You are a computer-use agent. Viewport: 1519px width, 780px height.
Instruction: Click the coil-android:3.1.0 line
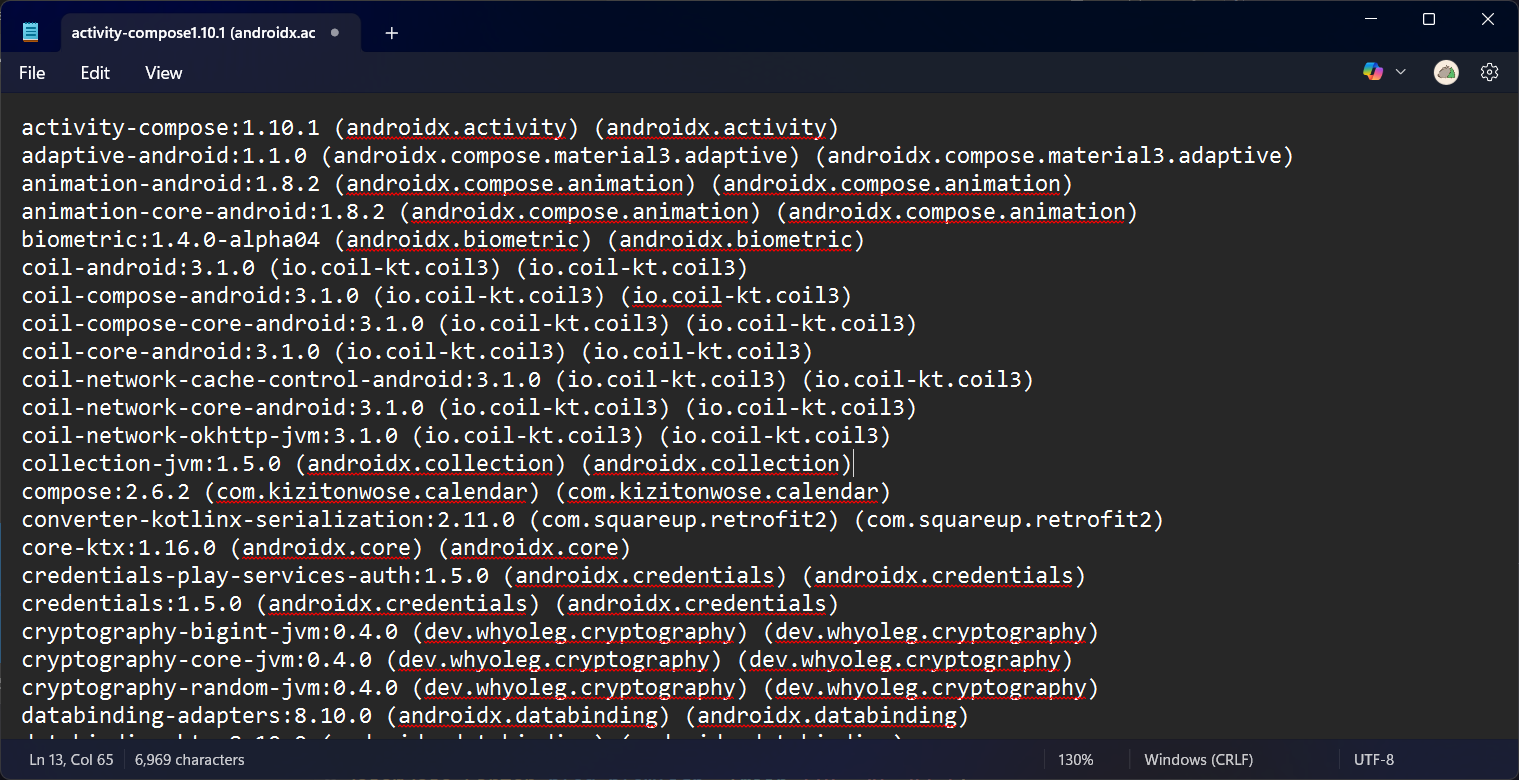coord(385,268)
